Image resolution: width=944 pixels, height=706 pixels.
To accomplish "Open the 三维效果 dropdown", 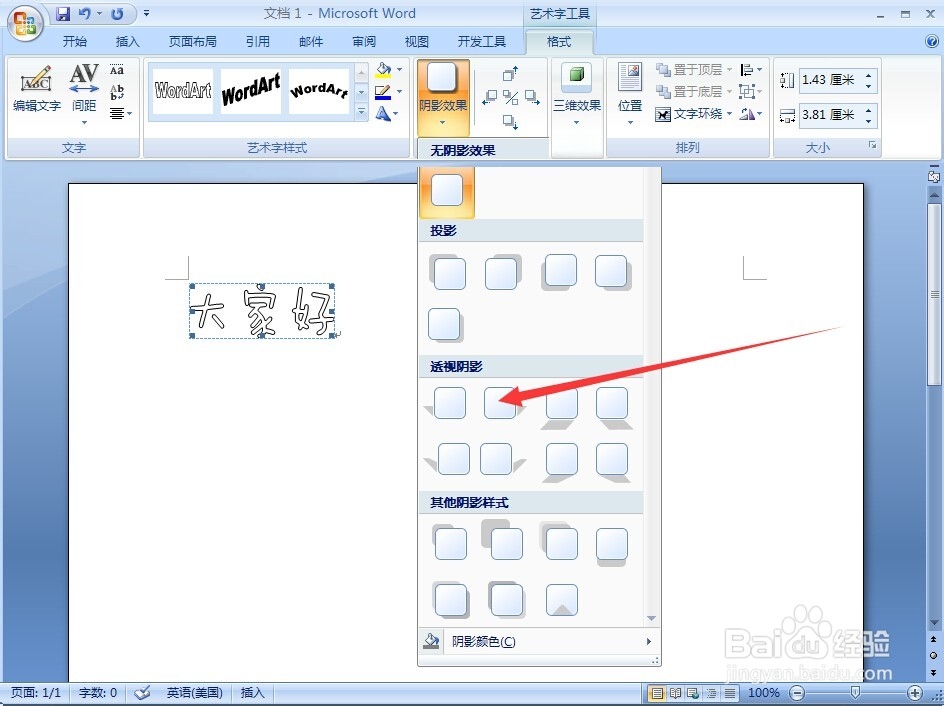I will coord(577,94).
